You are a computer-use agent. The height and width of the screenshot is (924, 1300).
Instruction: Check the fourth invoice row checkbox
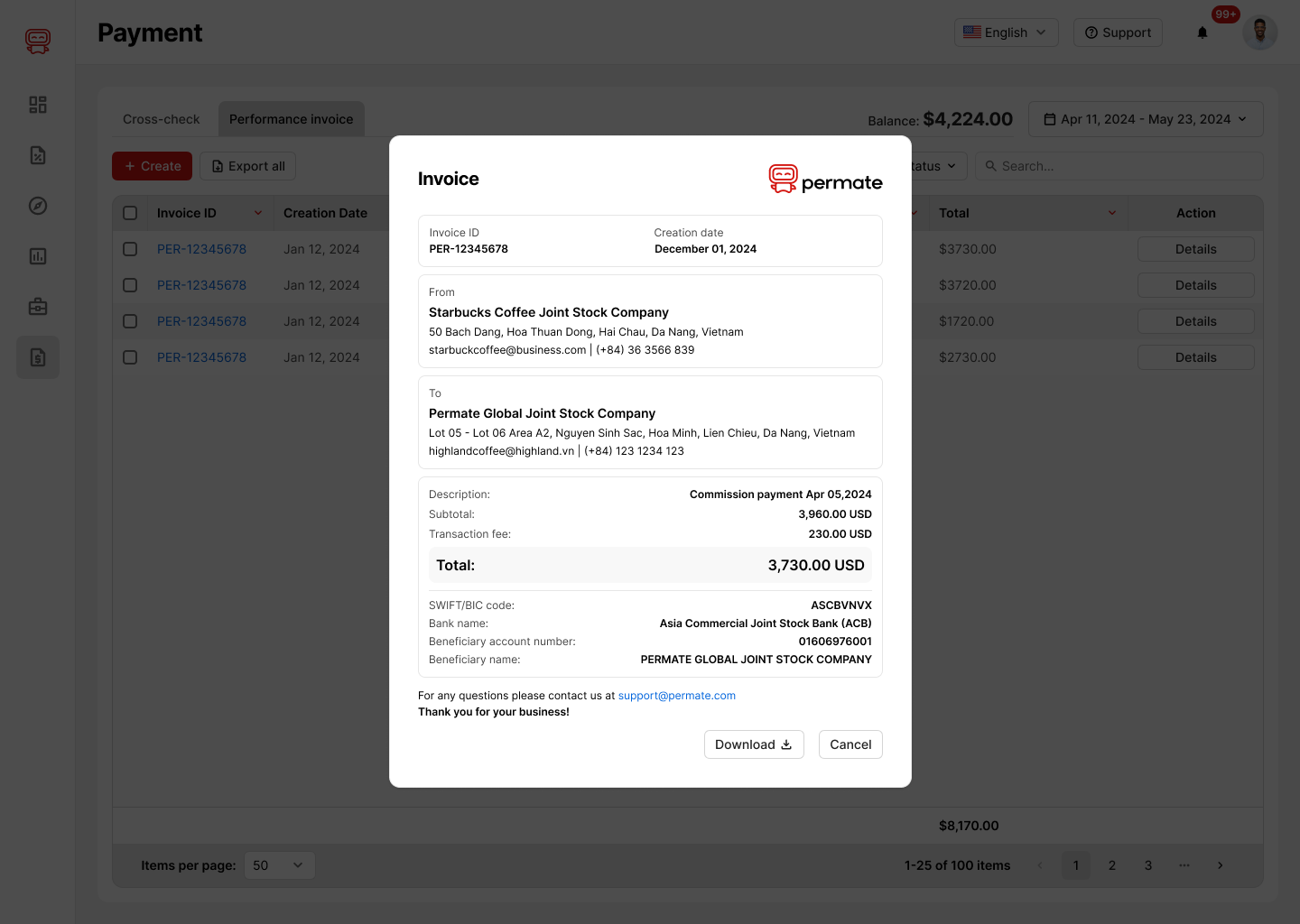(x=130, y=357)
